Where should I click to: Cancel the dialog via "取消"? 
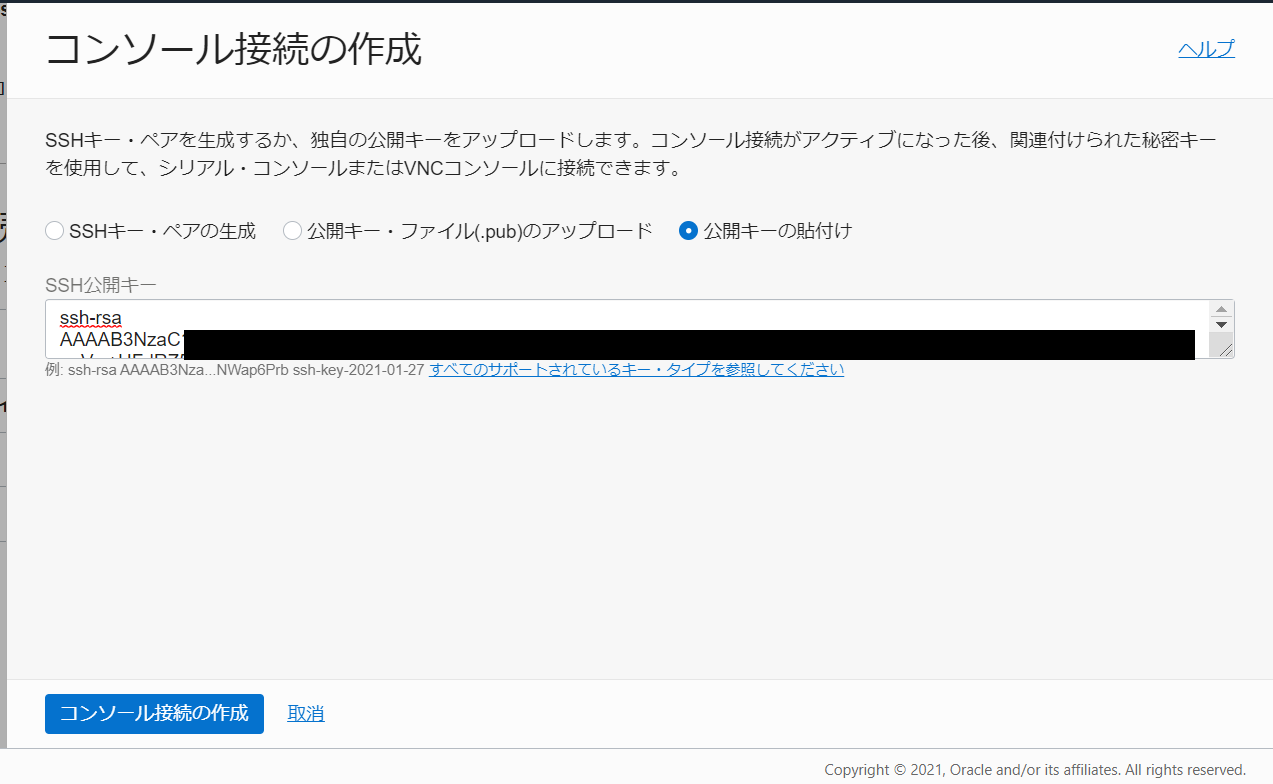click(304, 713)
